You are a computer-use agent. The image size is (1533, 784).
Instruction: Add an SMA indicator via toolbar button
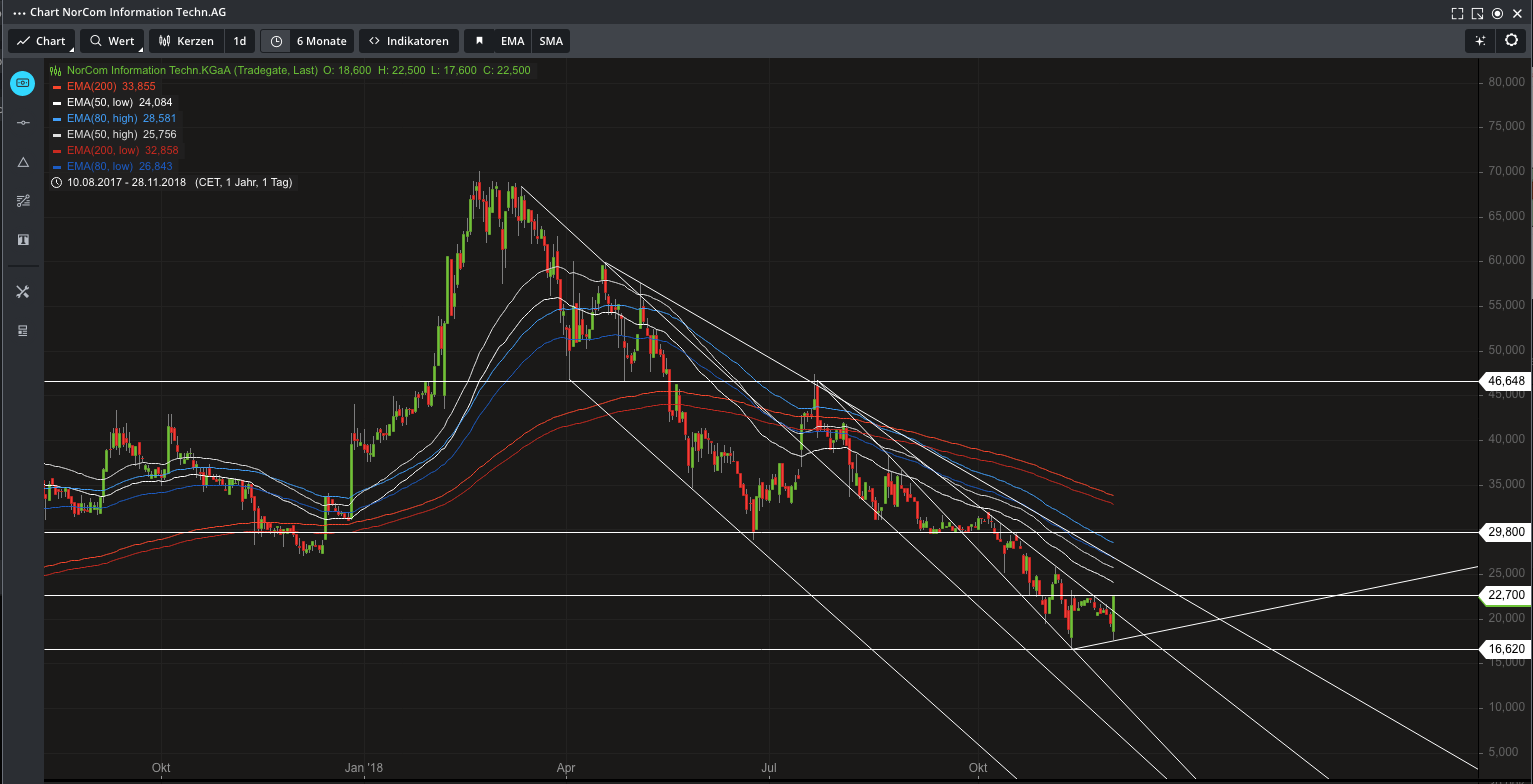[551, 41]
